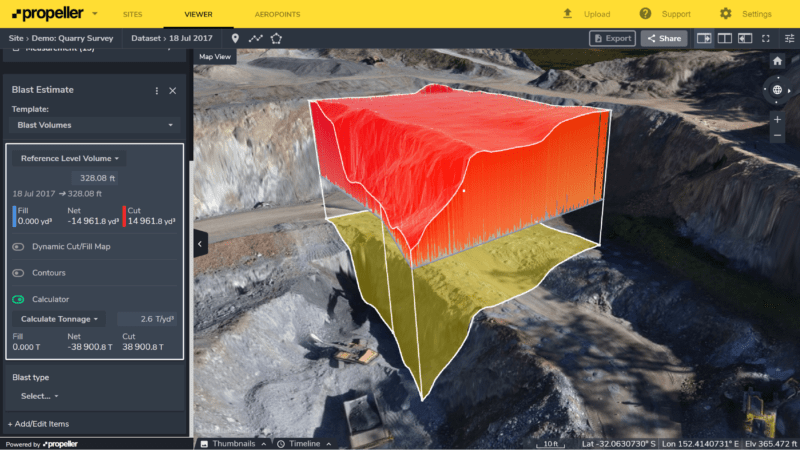Click the Home view icon
This screenshot has height=450, width=800.
point(777,61)
